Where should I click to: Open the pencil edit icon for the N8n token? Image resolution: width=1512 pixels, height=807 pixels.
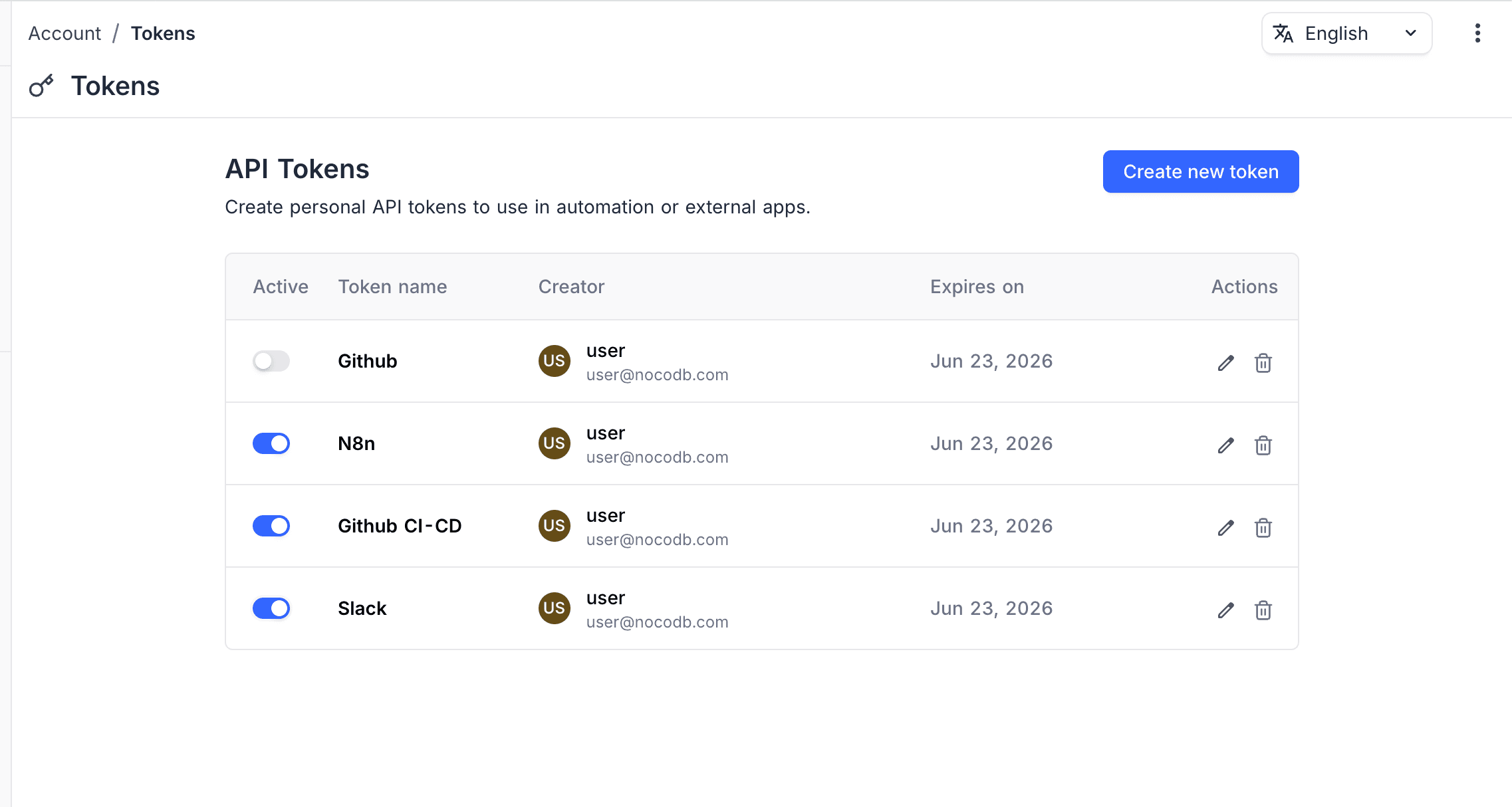click(x=1225, y=445)
